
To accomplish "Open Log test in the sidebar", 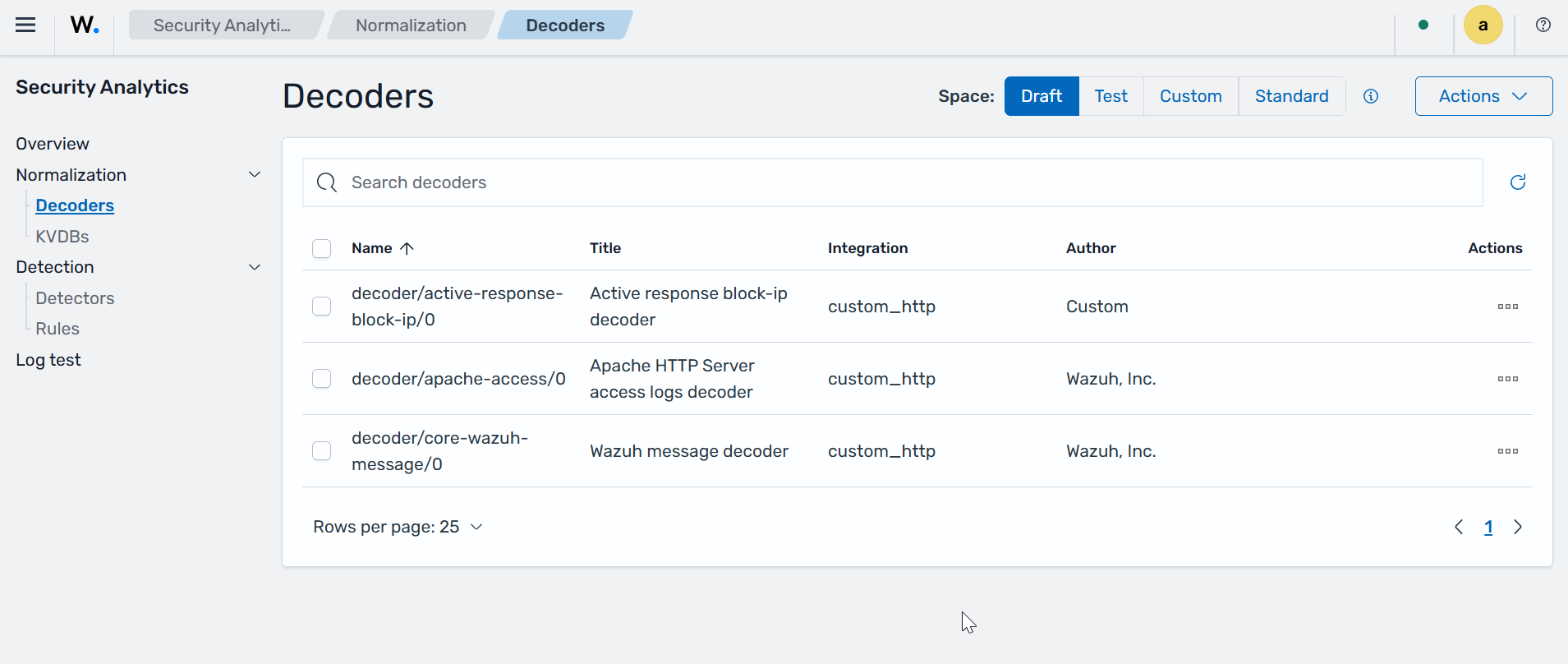I will 48,360.
